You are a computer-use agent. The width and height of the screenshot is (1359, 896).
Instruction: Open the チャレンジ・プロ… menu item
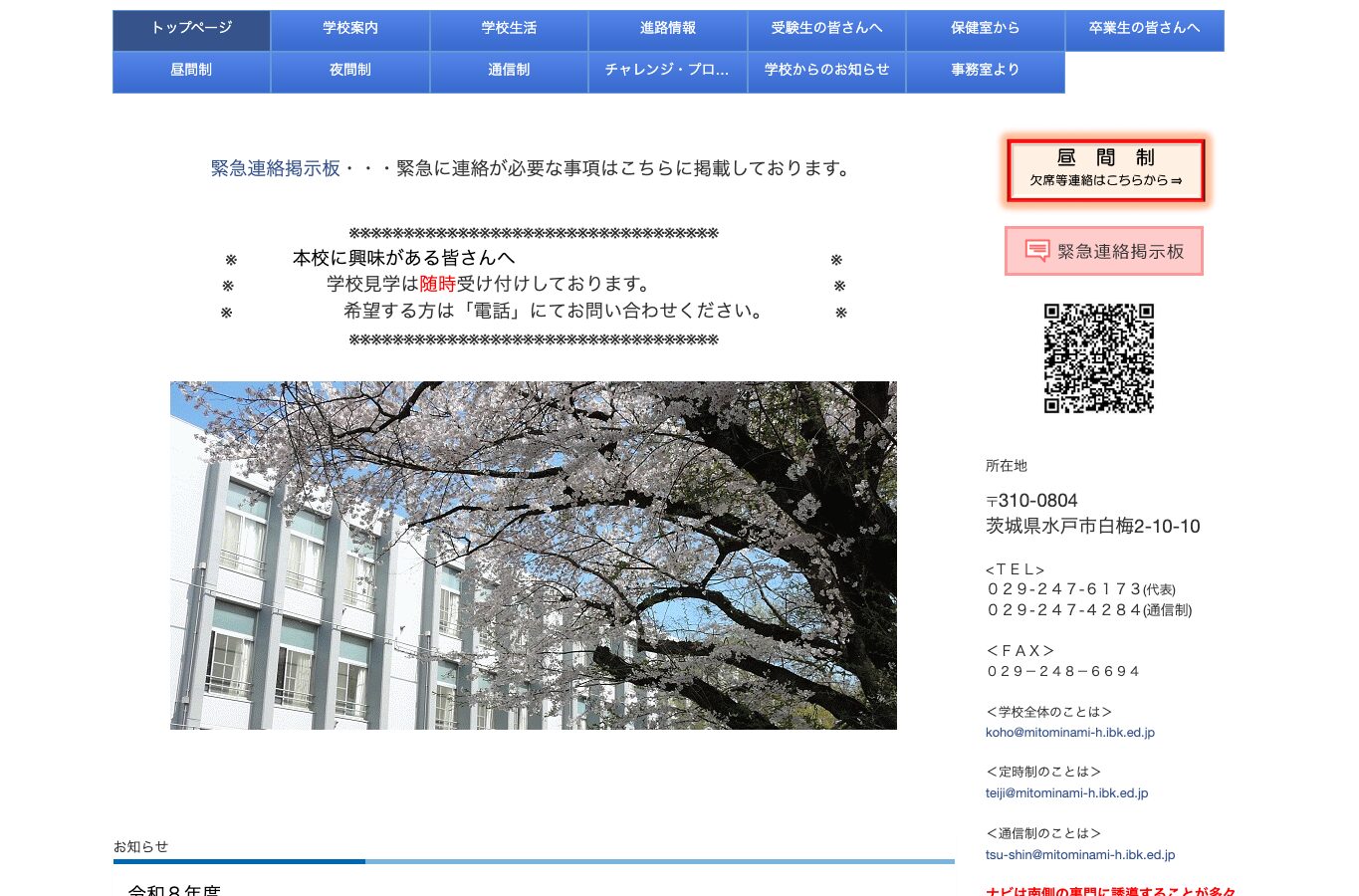pyautogui.click(x=668, y=72)
